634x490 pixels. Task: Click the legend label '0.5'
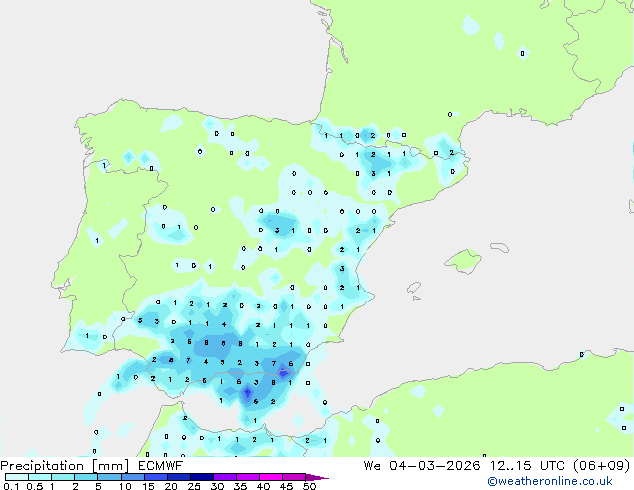point(35,486)
